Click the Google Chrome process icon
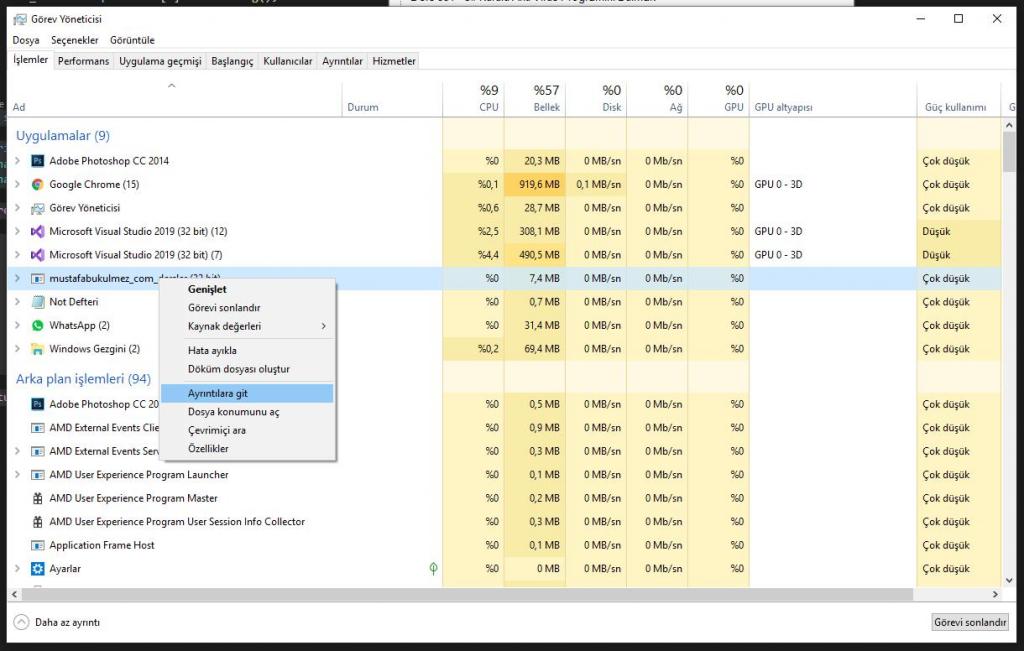1024x651 pixels. pyautogui.click(x=38, y=185)
